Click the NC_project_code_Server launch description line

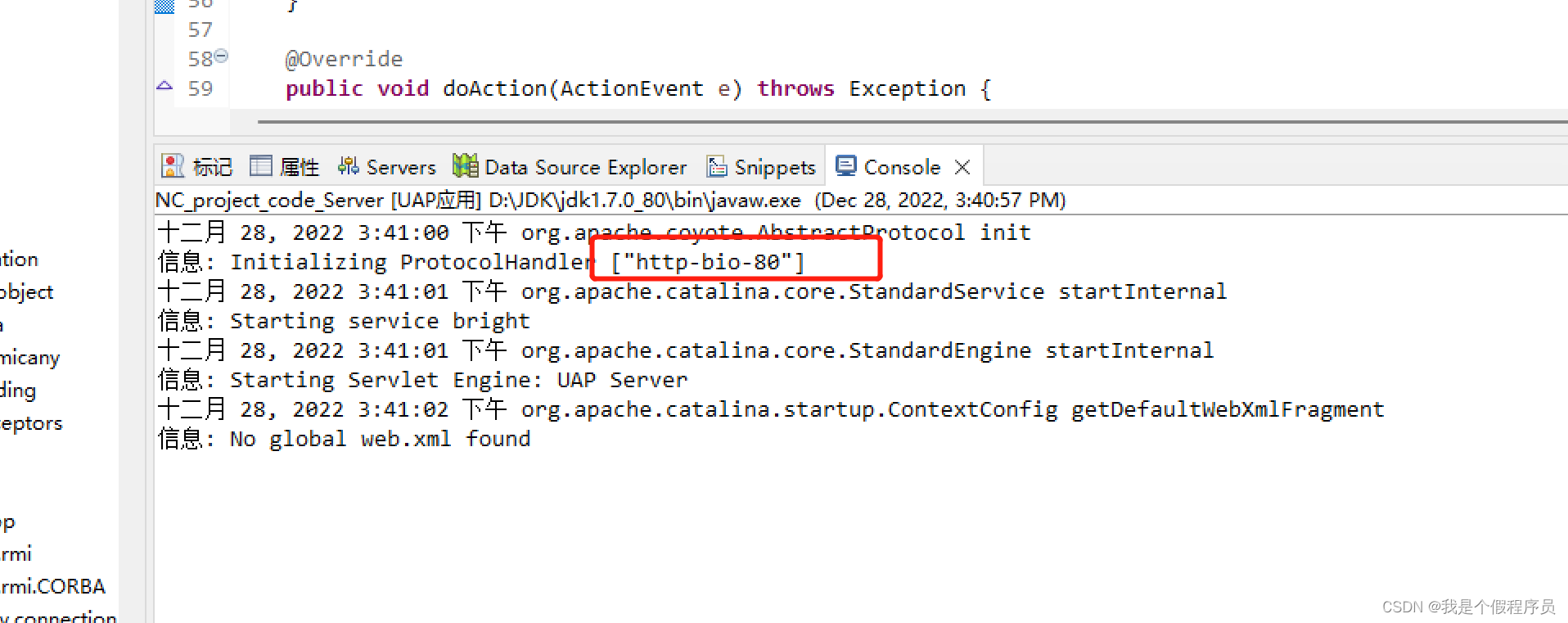611,201
